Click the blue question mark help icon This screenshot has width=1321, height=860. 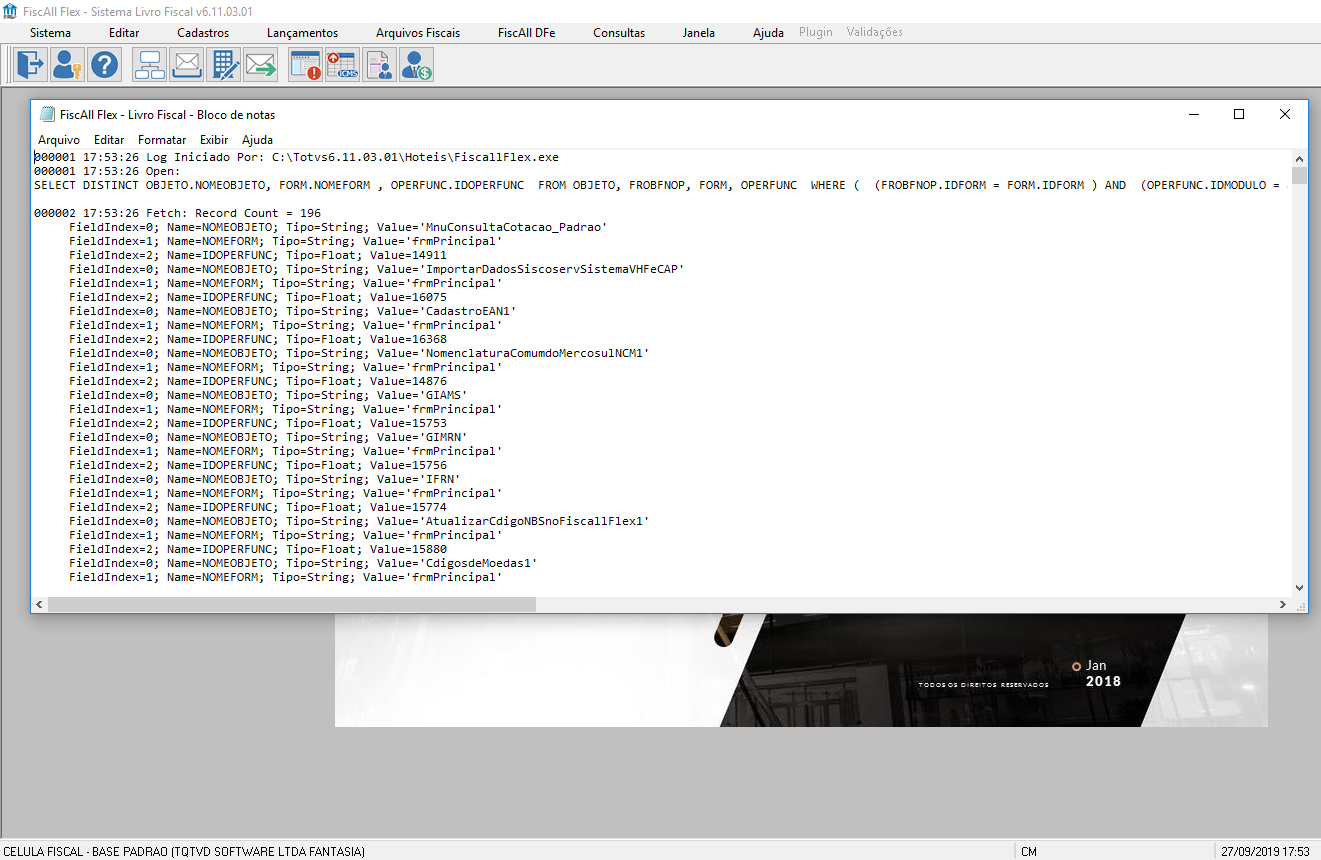click(x=104, y=66)
